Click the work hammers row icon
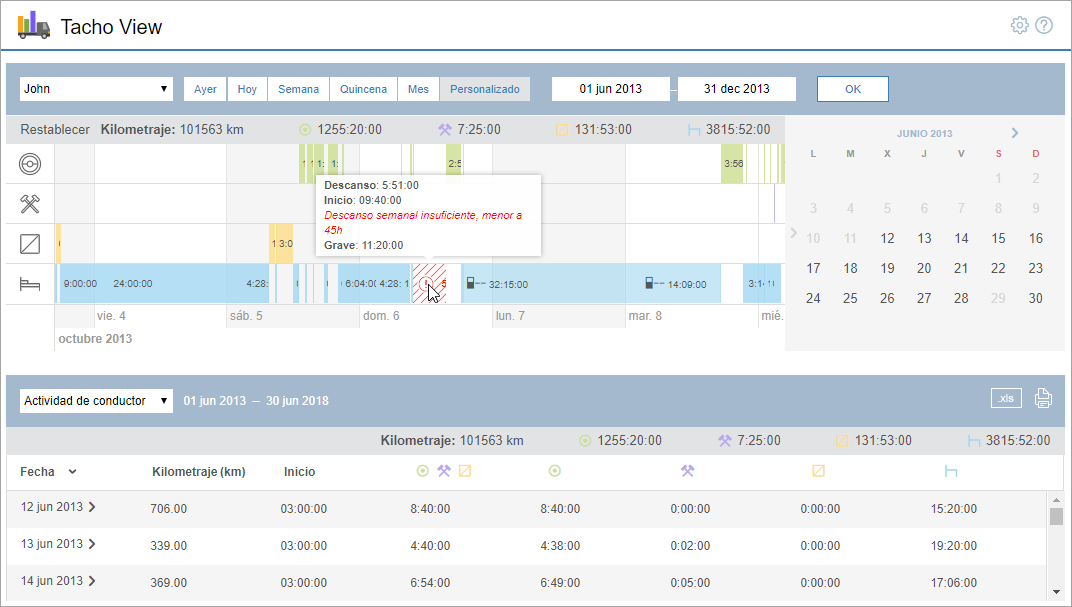Viewport: 1072px width, 607px height. click(30, 204)
